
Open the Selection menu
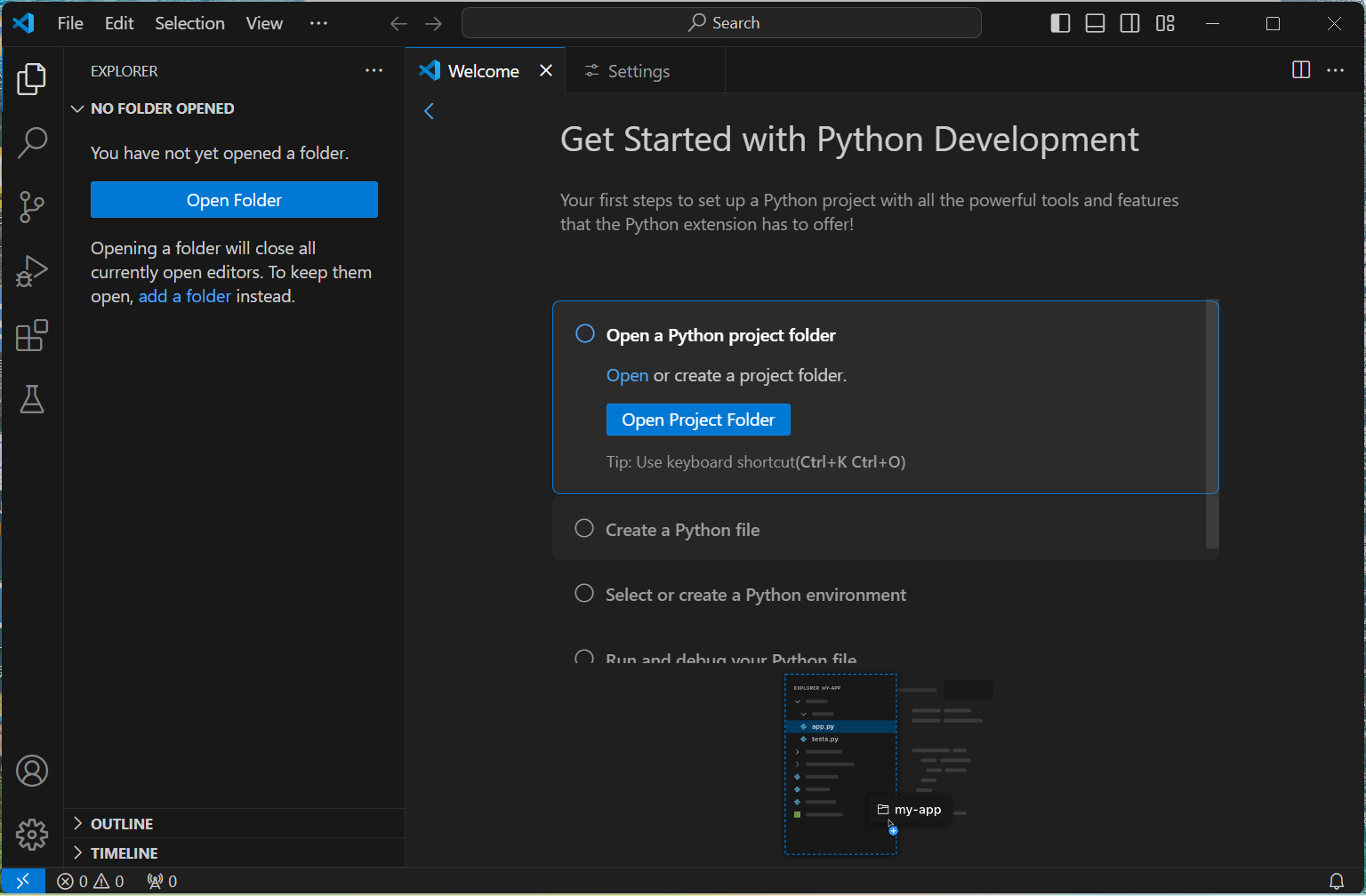(189, 23)
